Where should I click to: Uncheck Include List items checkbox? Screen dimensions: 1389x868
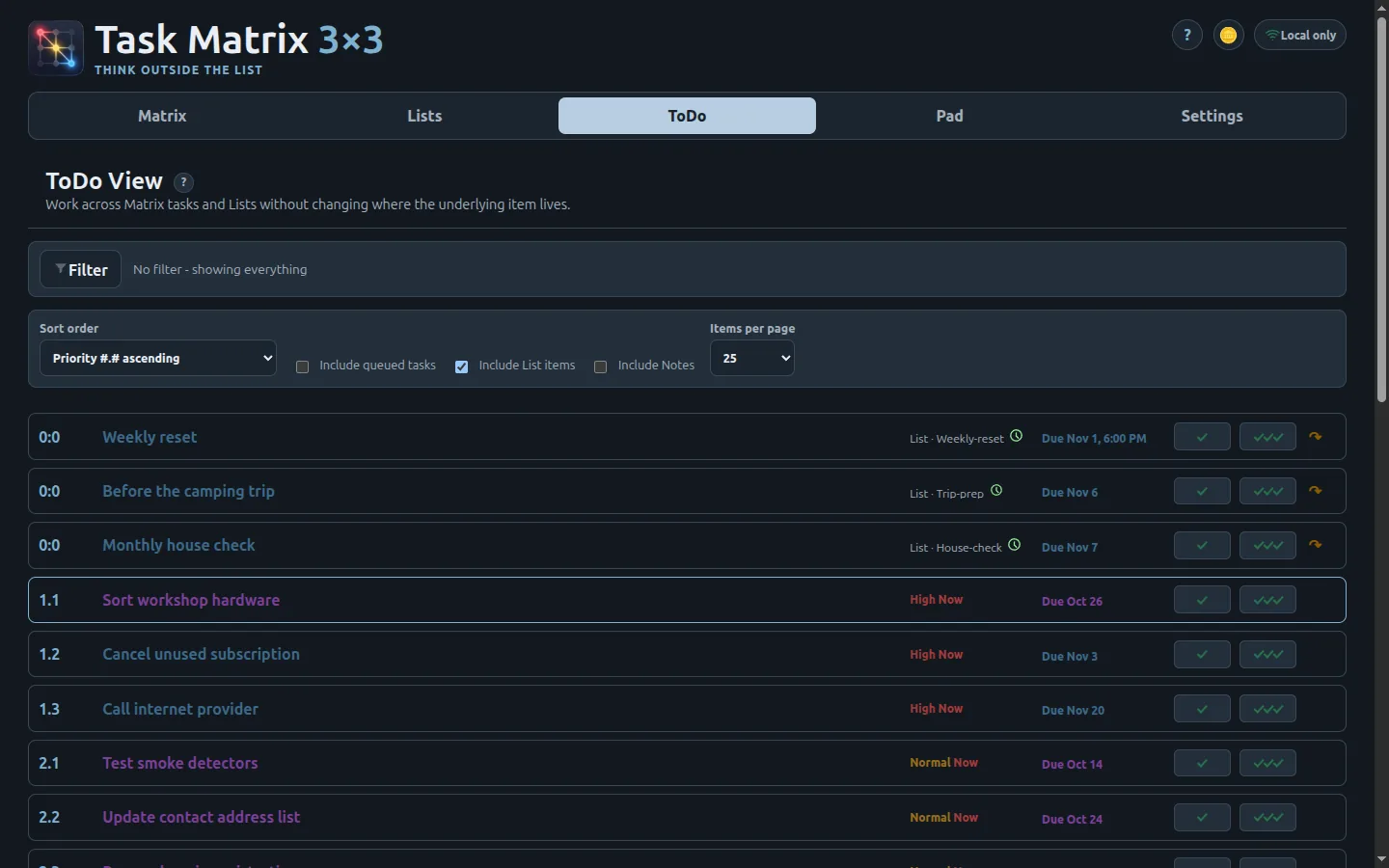[461, 366]
